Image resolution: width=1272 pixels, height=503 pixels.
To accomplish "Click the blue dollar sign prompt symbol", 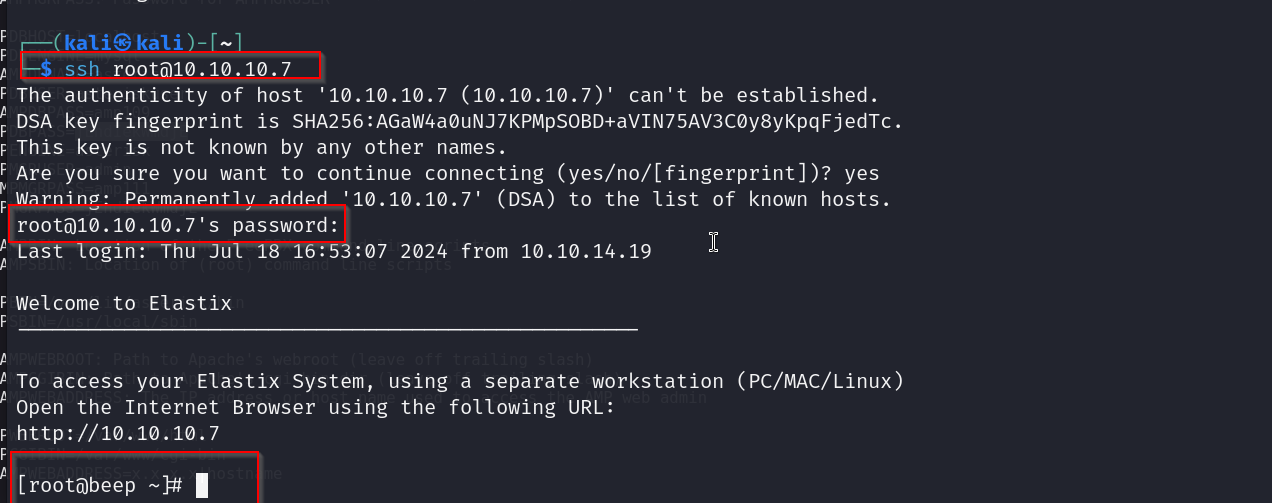I will [46, 69].
